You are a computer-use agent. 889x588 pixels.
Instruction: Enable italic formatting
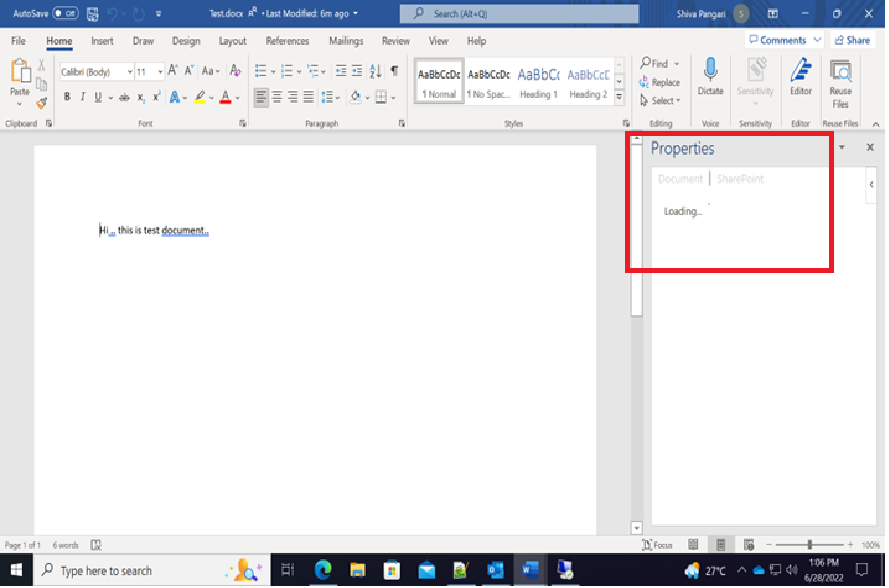coord(81,96)
